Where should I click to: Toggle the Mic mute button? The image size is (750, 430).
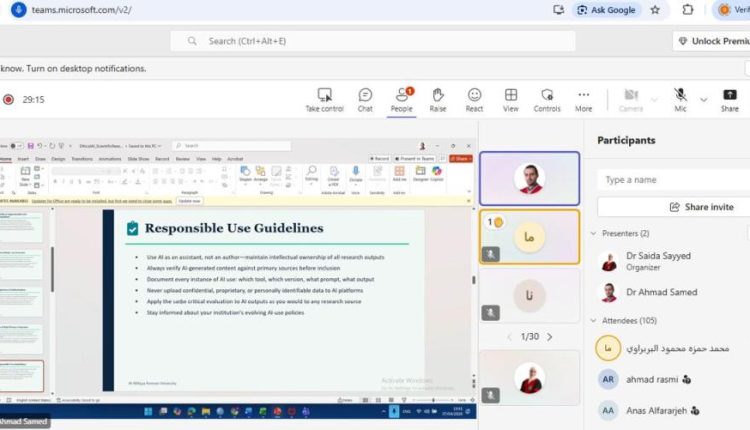680,95
